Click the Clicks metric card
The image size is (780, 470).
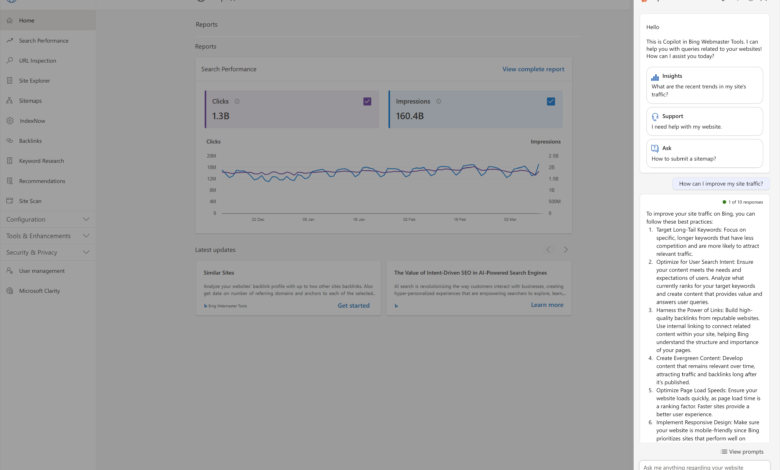click(292, 109)
